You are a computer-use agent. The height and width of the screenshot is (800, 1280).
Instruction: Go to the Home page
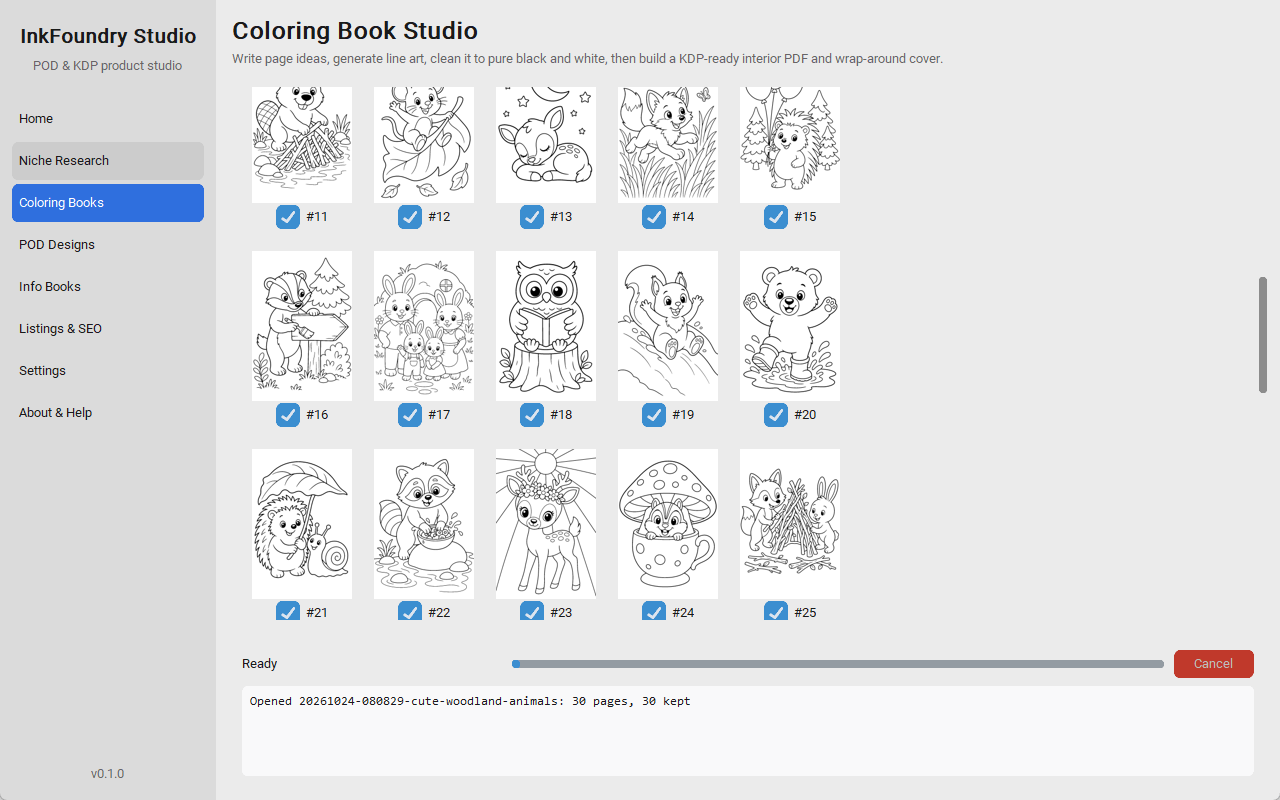(x=108, y=119)
